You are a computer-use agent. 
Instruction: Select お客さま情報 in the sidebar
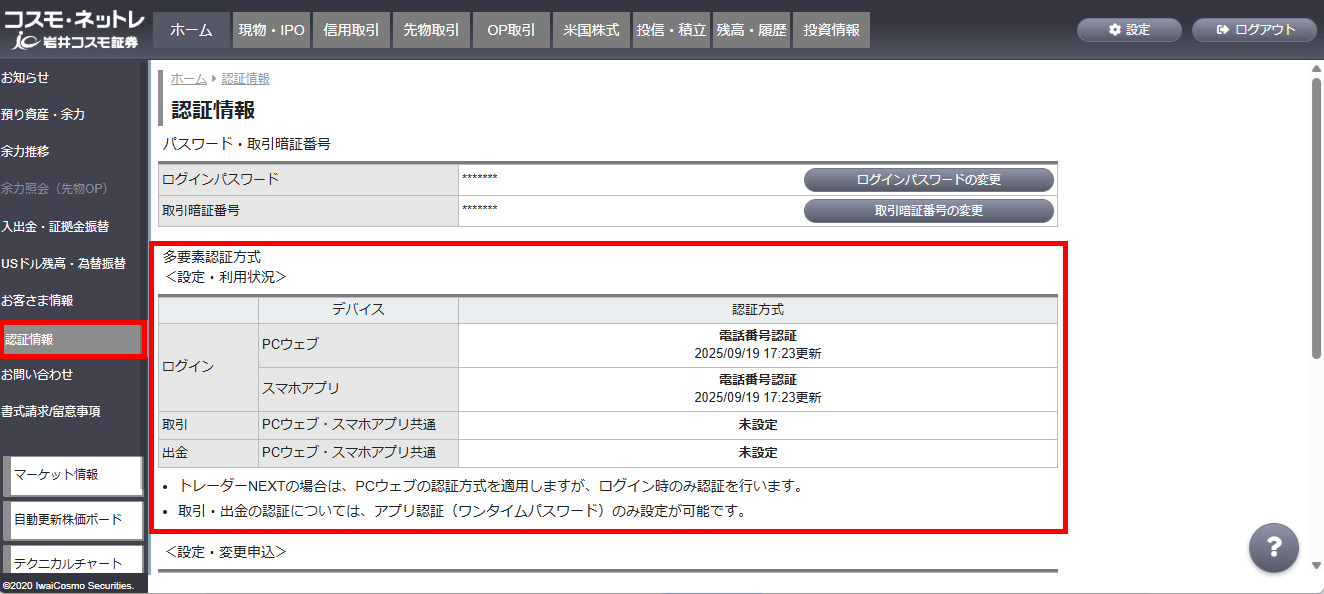[37, 300]
